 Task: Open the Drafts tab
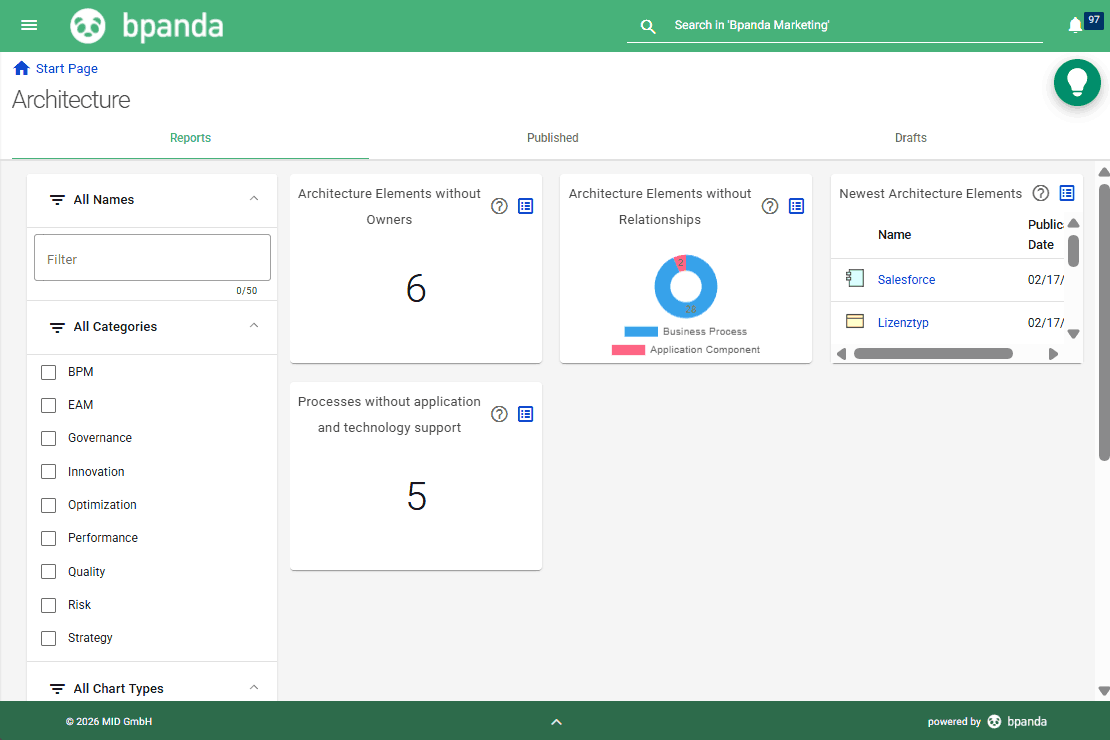click(910, 137)
